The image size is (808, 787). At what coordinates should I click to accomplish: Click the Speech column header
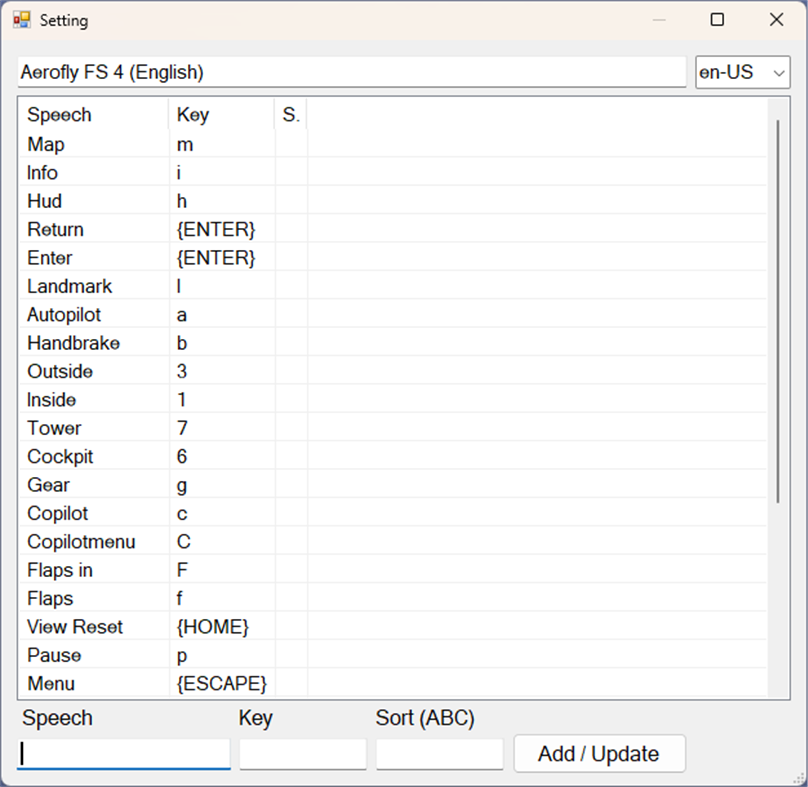pos(94,114)
